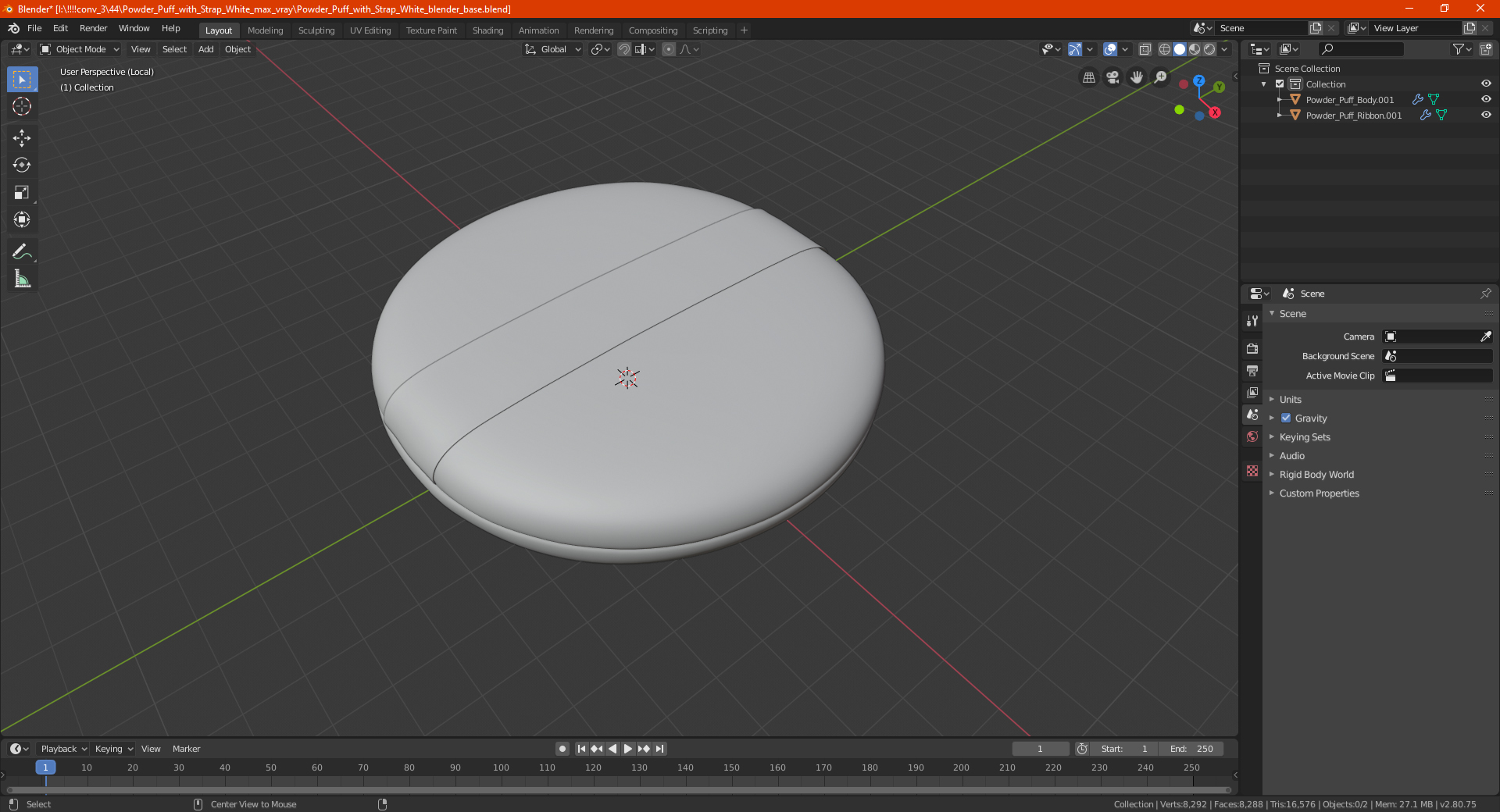Open the Object Mode dropdown

(x=80, y=49)
